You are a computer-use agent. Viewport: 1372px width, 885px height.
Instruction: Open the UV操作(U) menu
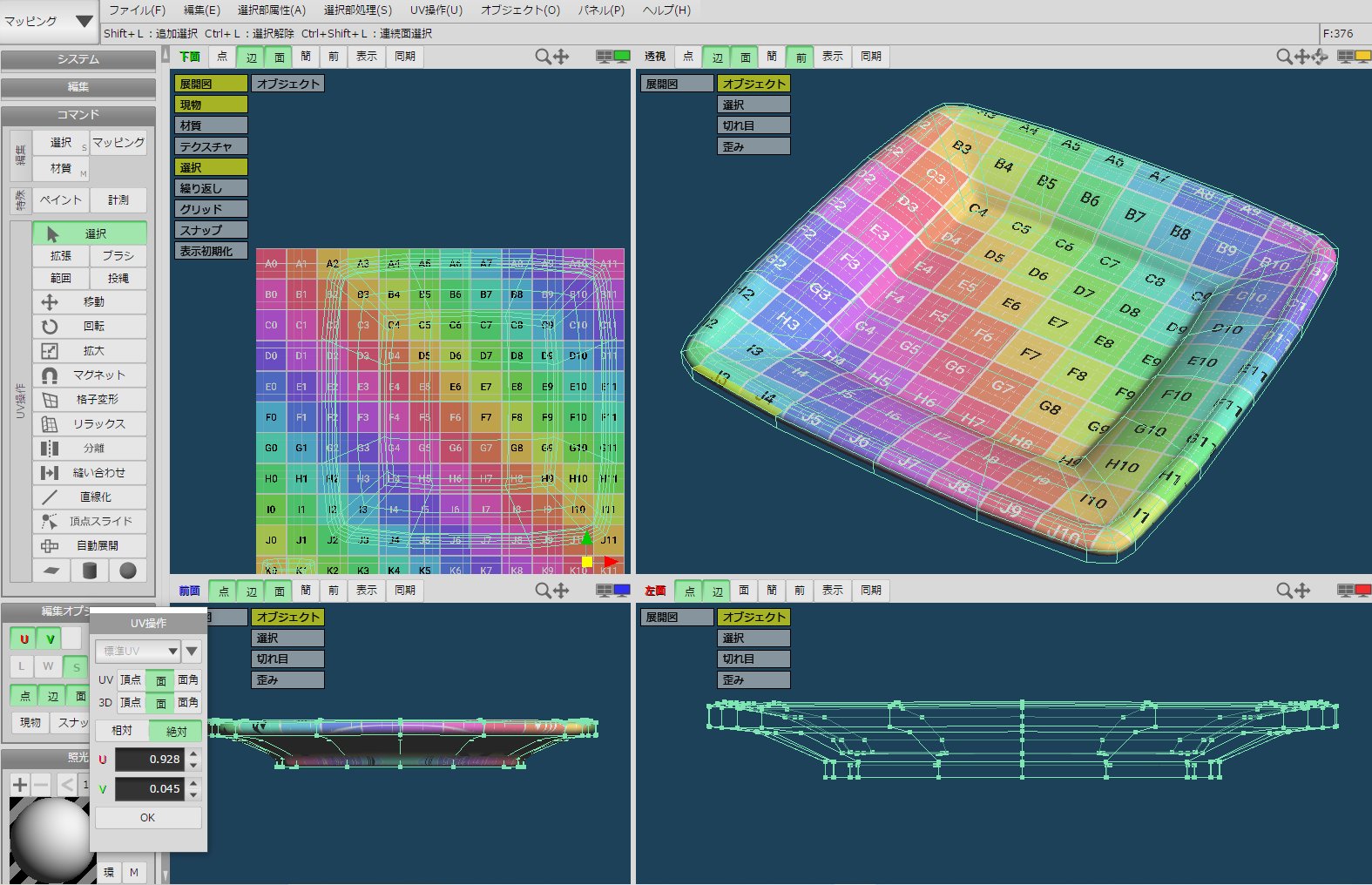(x=436, y=10)
